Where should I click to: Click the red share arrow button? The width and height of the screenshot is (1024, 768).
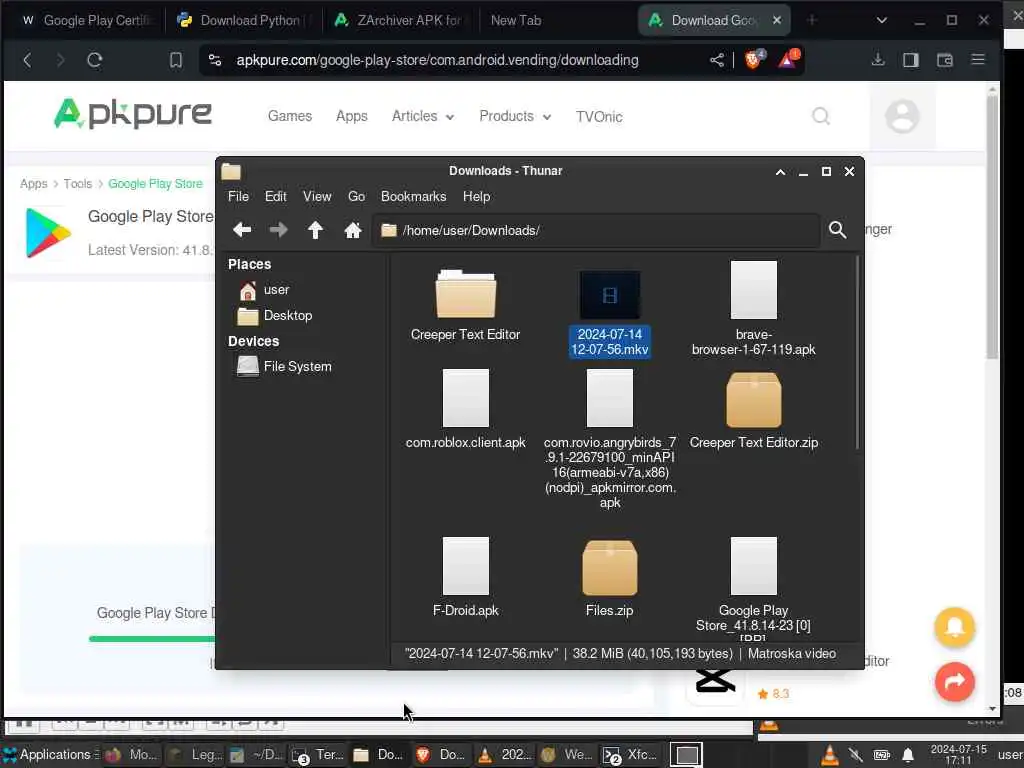pyautogui.click(x=954, y=682)
